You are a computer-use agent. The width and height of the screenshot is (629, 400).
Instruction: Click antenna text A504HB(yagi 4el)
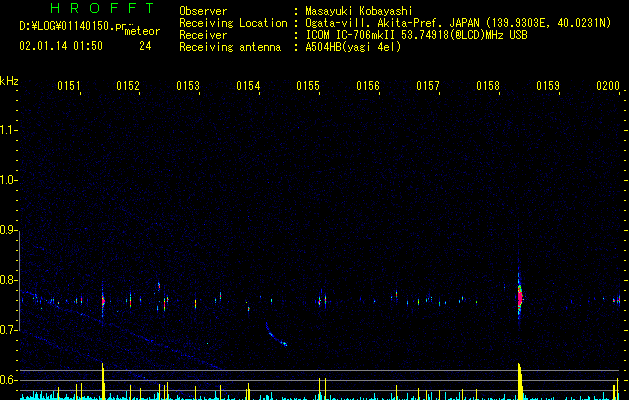[x=353, y=47]
